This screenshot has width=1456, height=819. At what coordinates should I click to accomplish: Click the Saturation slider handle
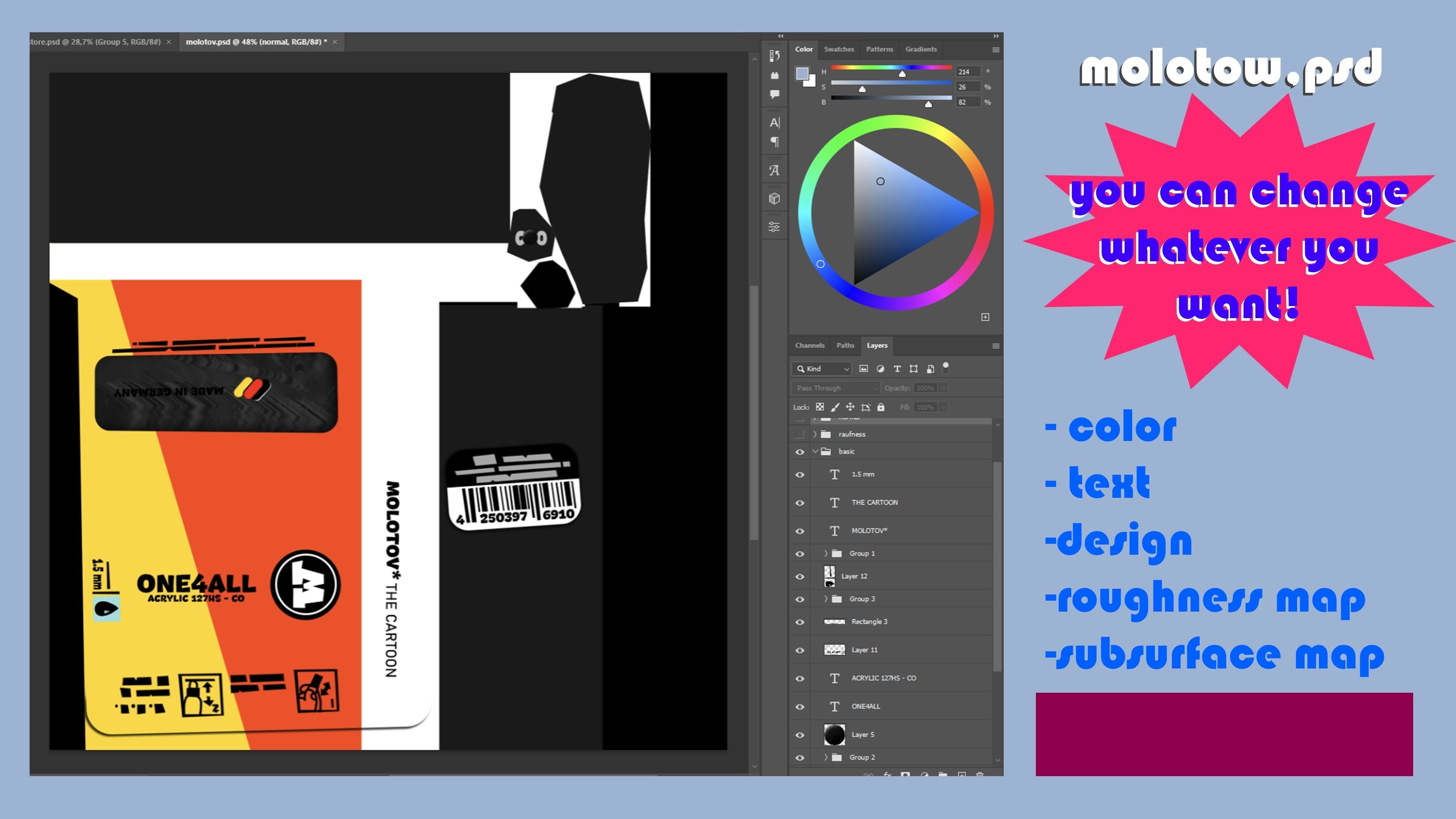(862, 89)
